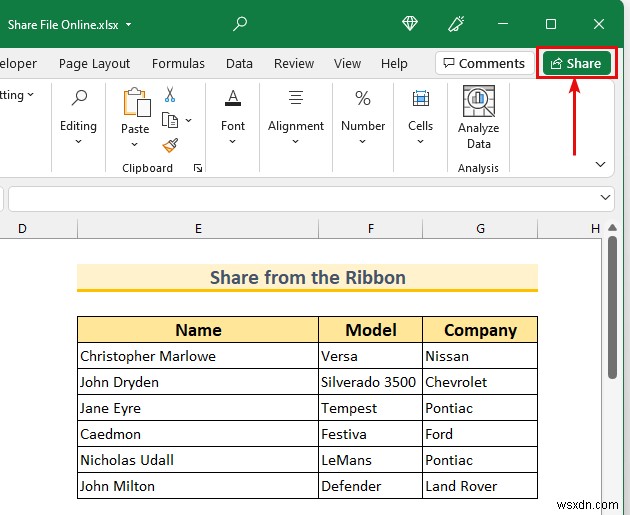Switch to the View tab
Image resolution: width=630 pixels, height=515 pixels.
[x=348, y=63]
